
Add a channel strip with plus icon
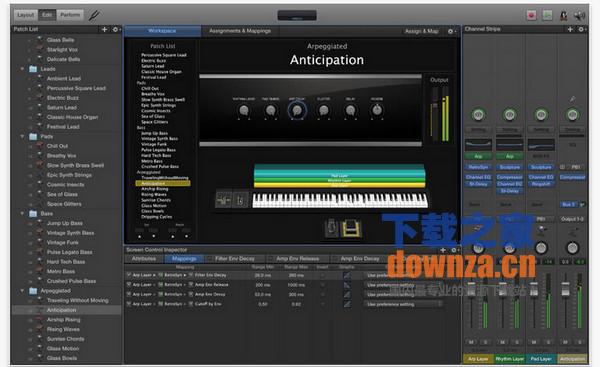[x=570, y=29]
